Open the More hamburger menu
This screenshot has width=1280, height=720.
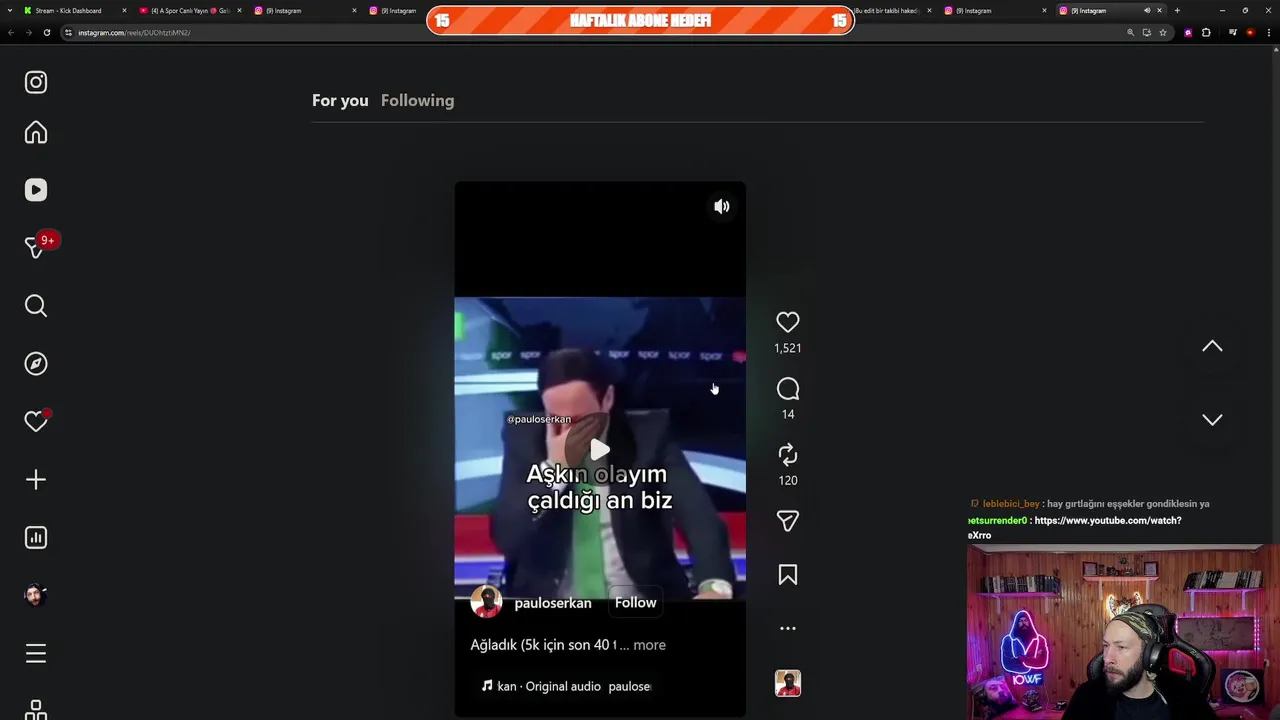(x=36, y=653)
